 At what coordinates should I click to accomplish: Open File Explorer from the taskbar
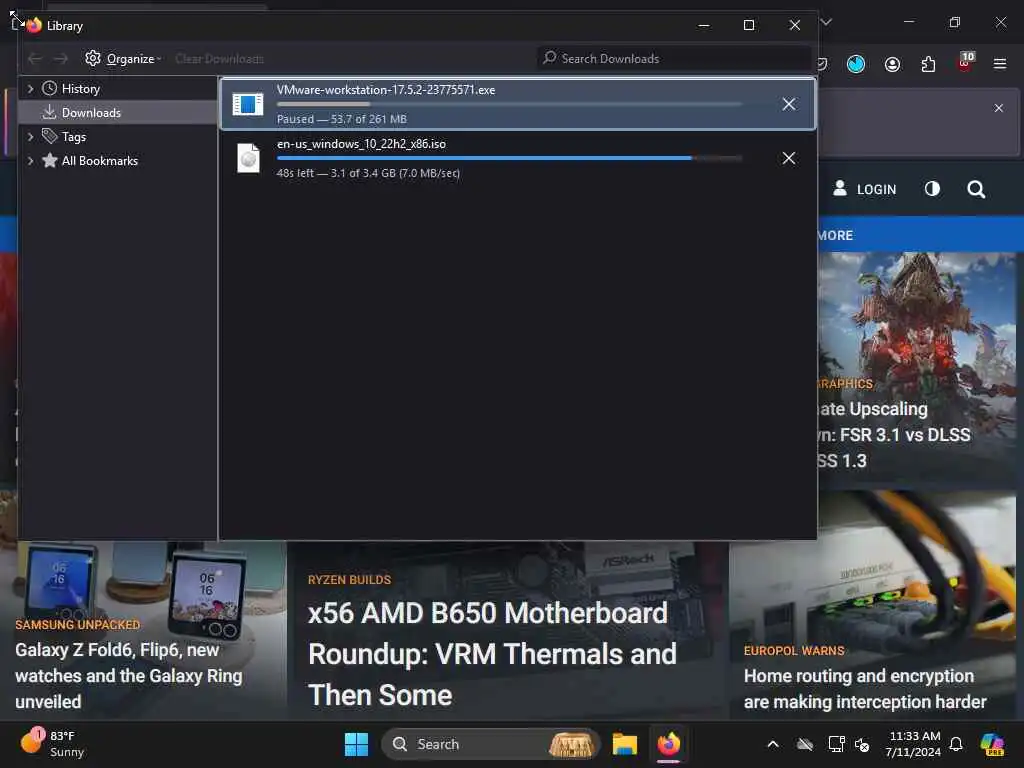pos(625,744)
